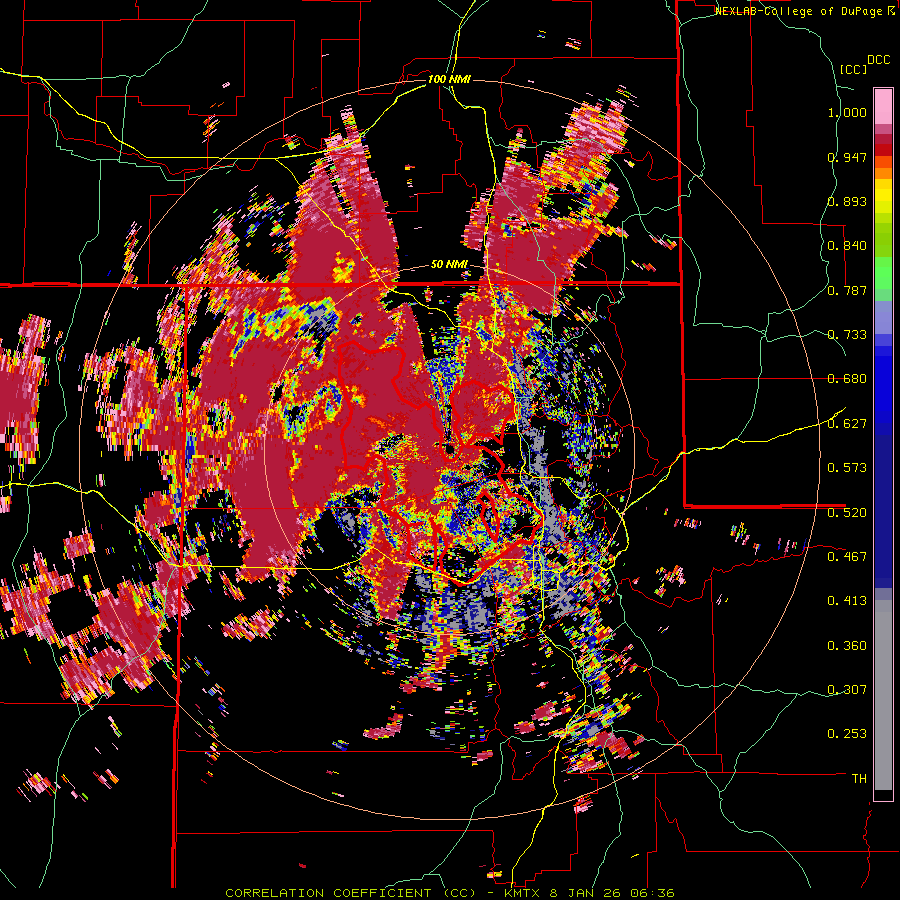Click the "TH" threshold label
The image size is (900, 900).
point(859,779)
